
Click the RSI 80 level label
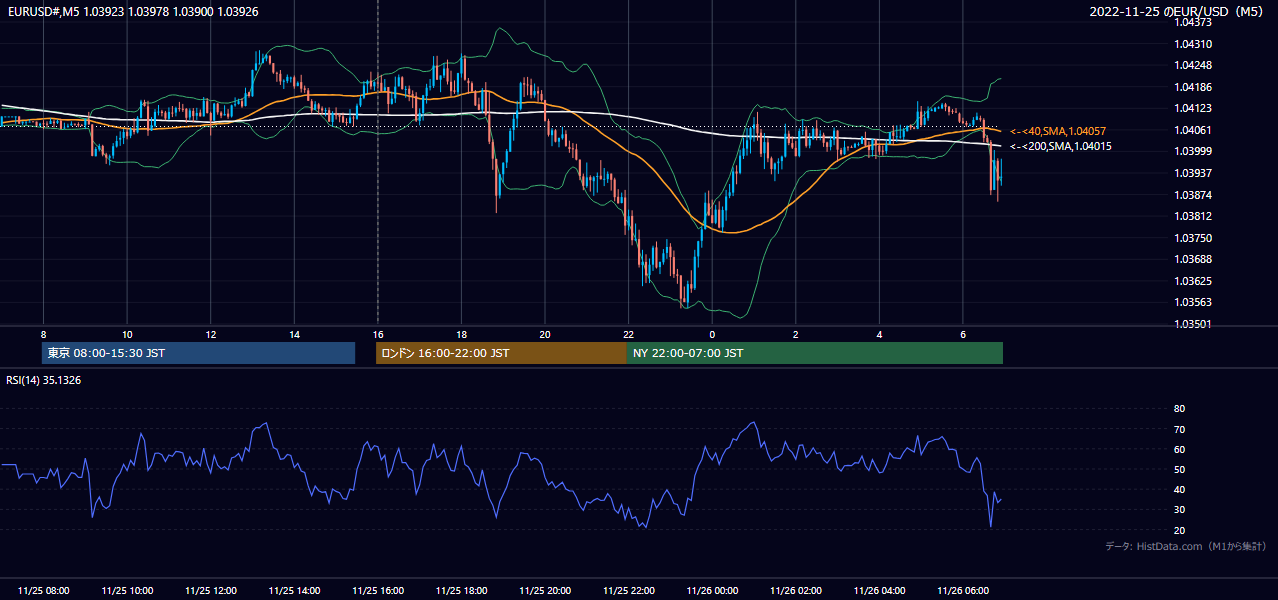click(1179, 409)
